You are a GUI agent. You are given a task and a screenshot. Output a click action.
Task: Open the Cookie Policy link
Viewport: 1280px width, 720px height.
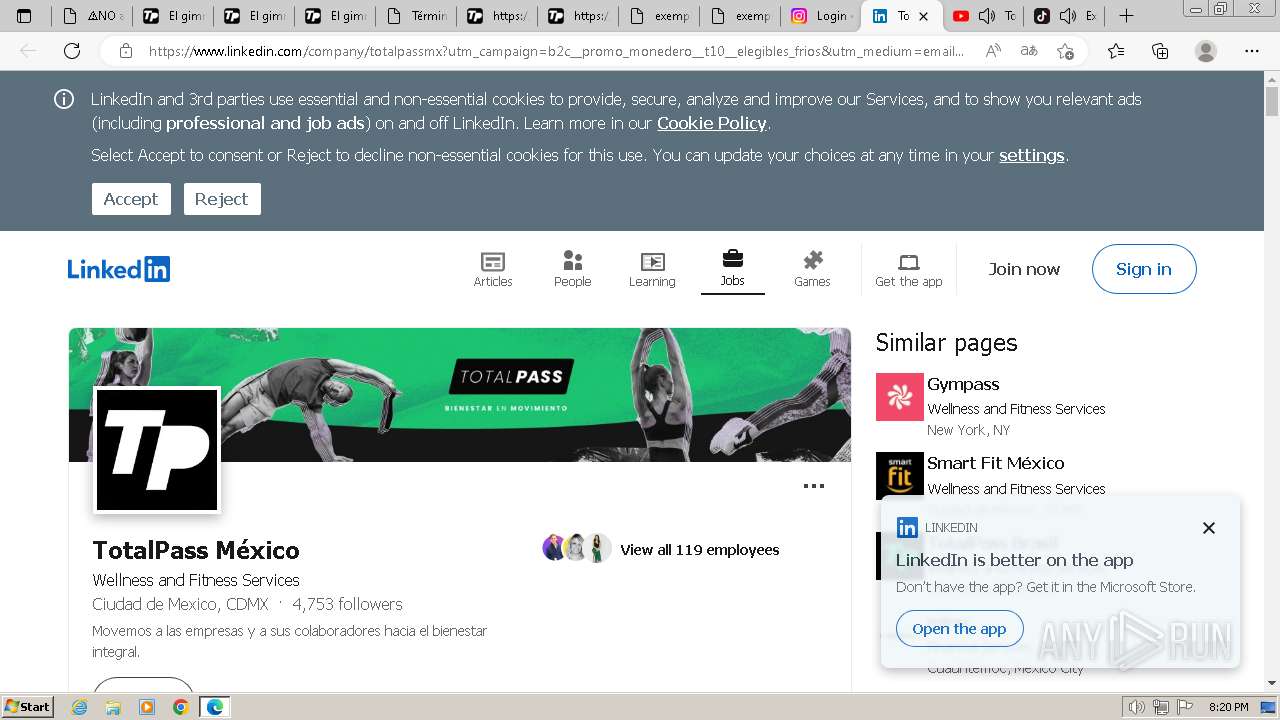pyautogui.click(x=712, y=123)
